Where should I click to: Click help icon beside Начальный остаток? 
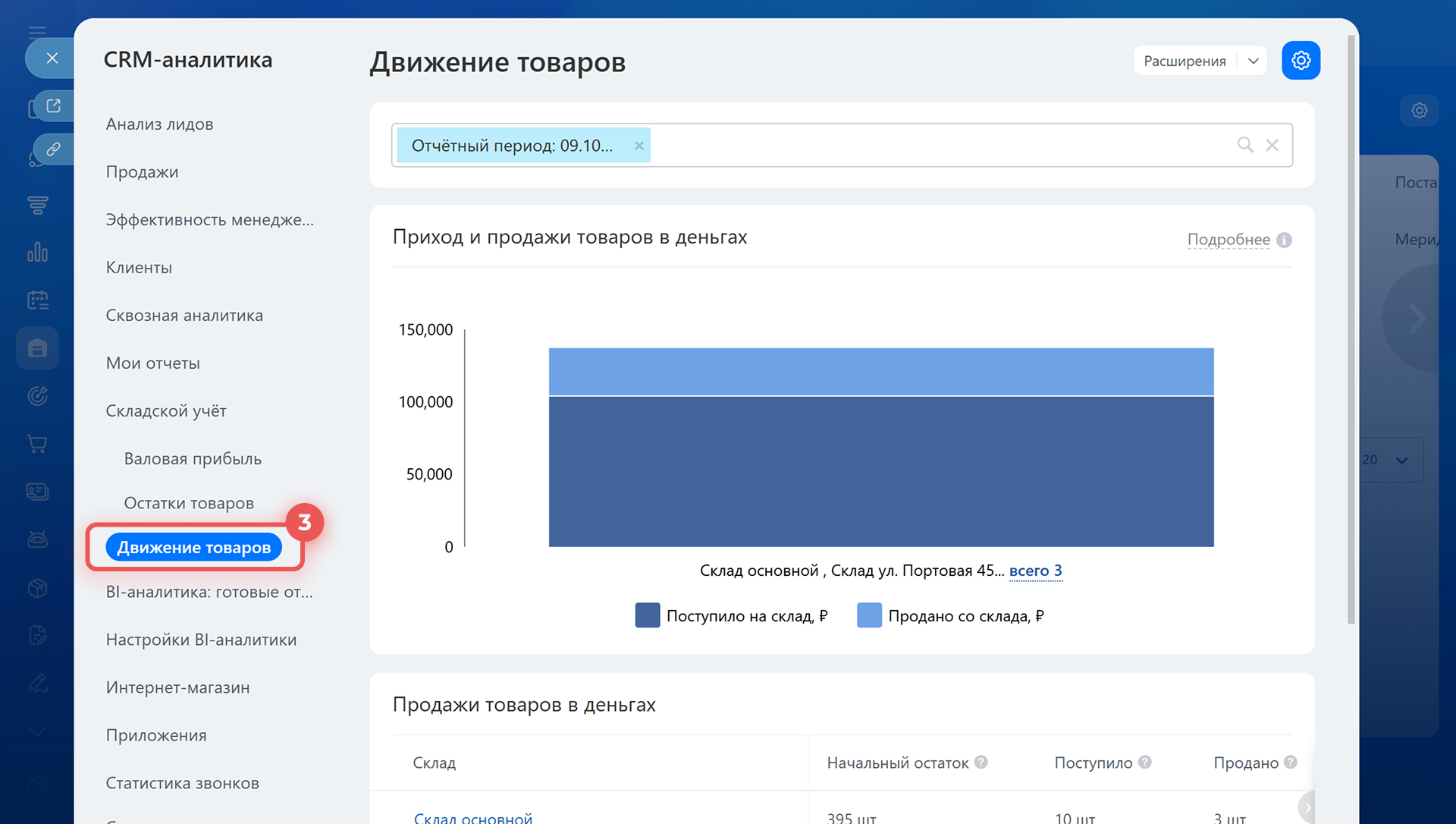click(981, 762)
